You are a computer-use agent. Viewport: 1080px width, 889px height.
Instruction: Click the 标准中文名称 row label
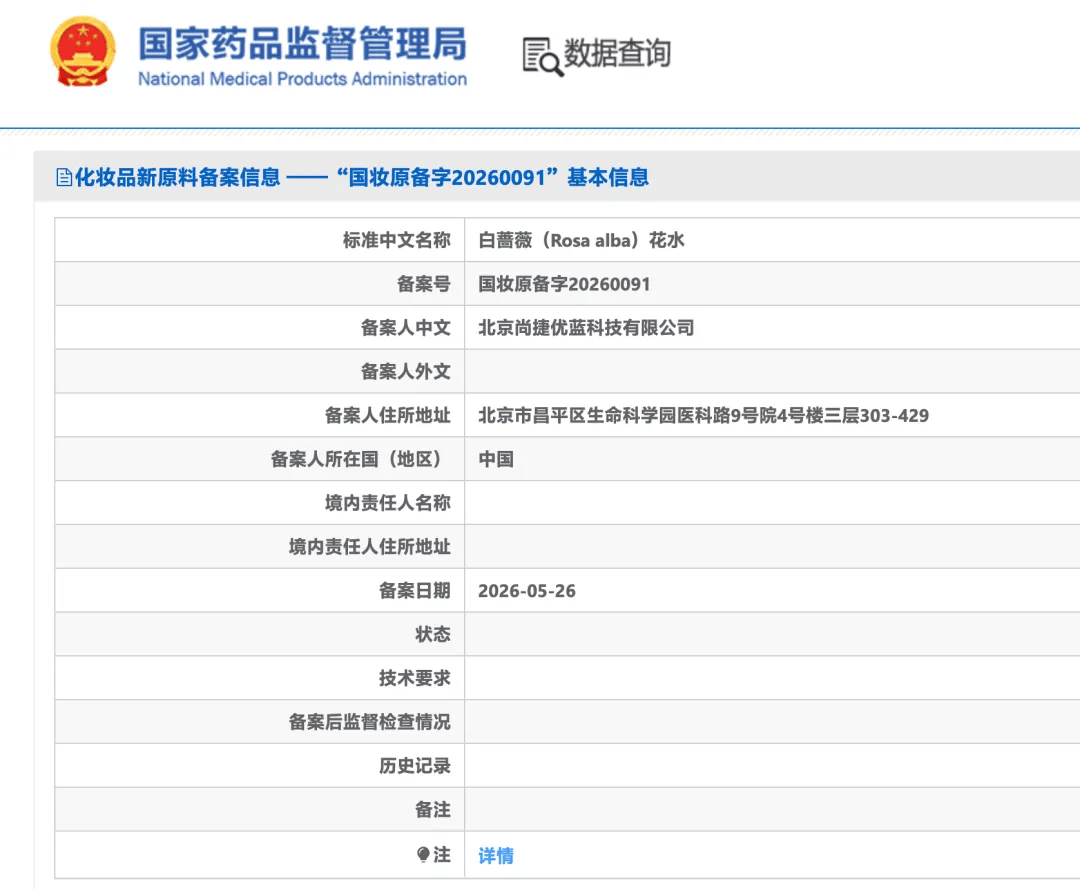click(x=397, y=240)
